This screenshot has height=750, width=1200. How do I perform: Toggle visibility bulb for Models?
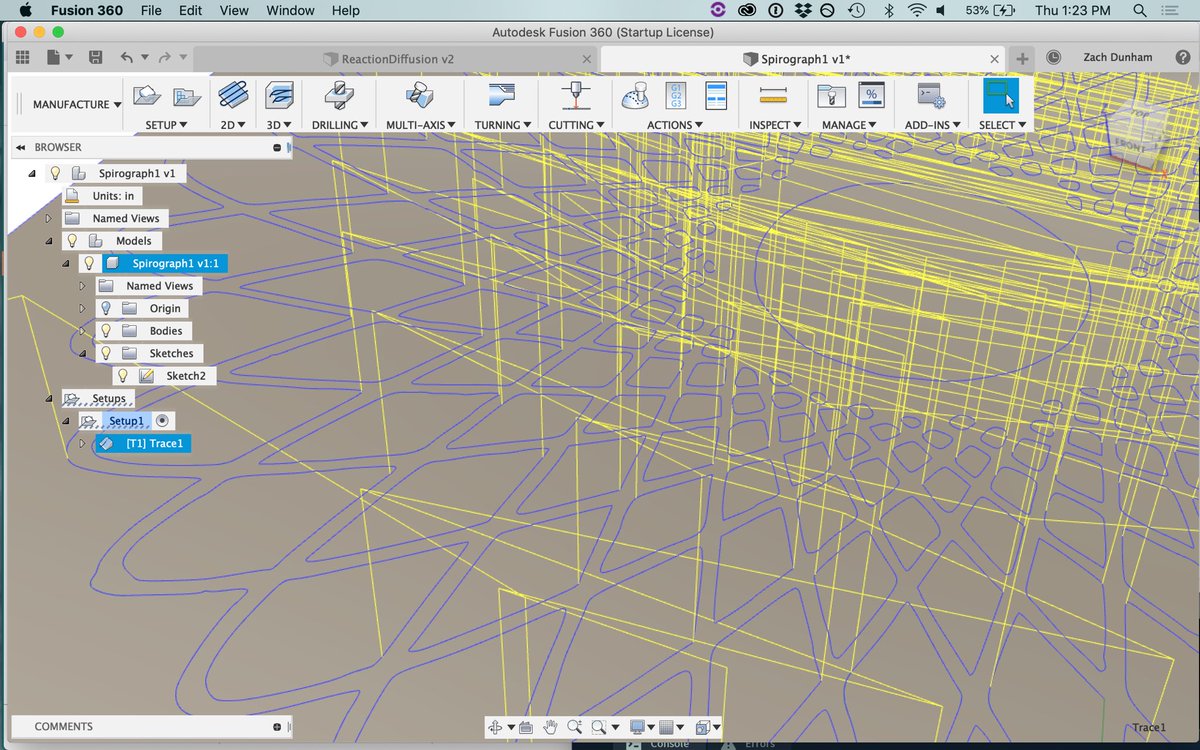tap(73, 241)
